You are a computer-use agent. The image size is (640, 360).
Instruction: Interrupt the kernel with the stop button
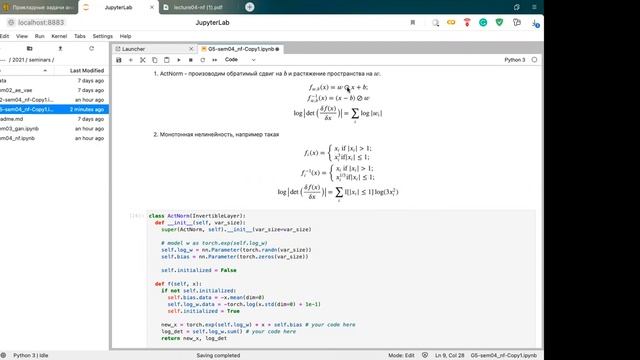coord(191,60)
